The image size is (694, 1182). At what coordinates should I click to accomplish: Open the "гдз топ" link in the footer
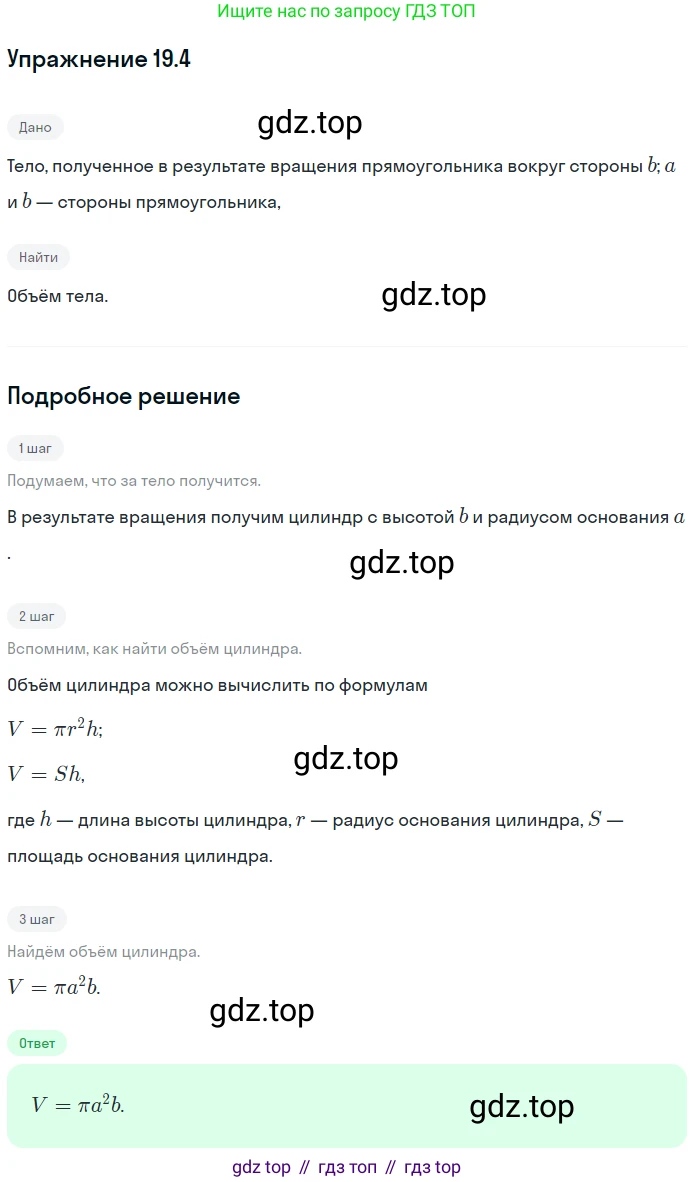pyautogui.click(x=347, y=1167)
